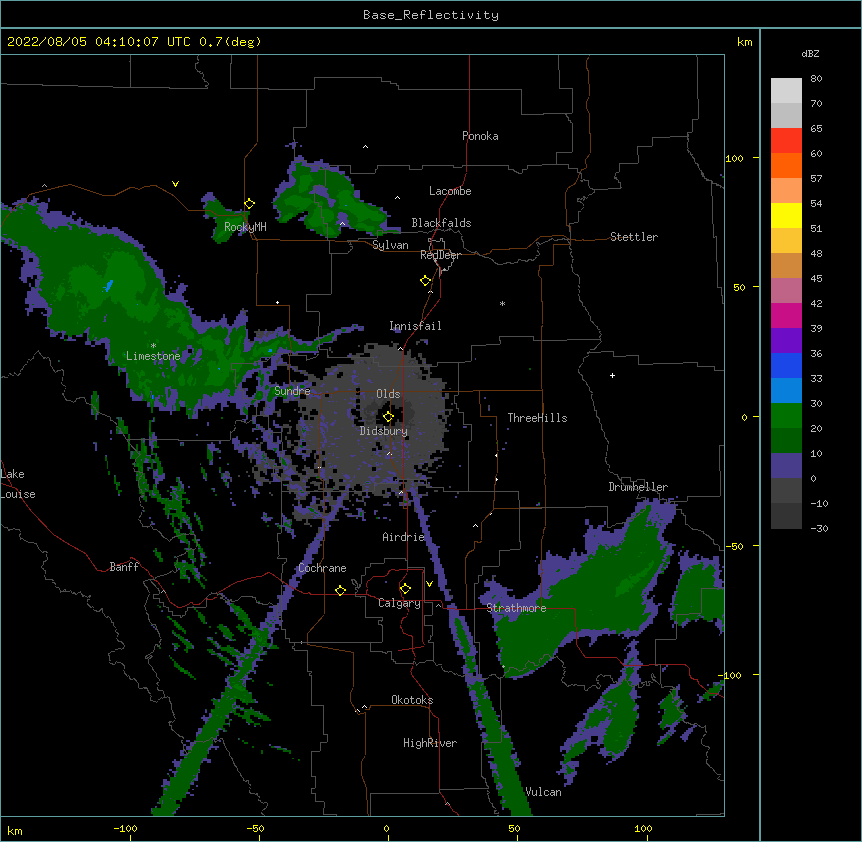862x842 pixels.
Task: Click the Calgary city label
Action: coord(399,603)
